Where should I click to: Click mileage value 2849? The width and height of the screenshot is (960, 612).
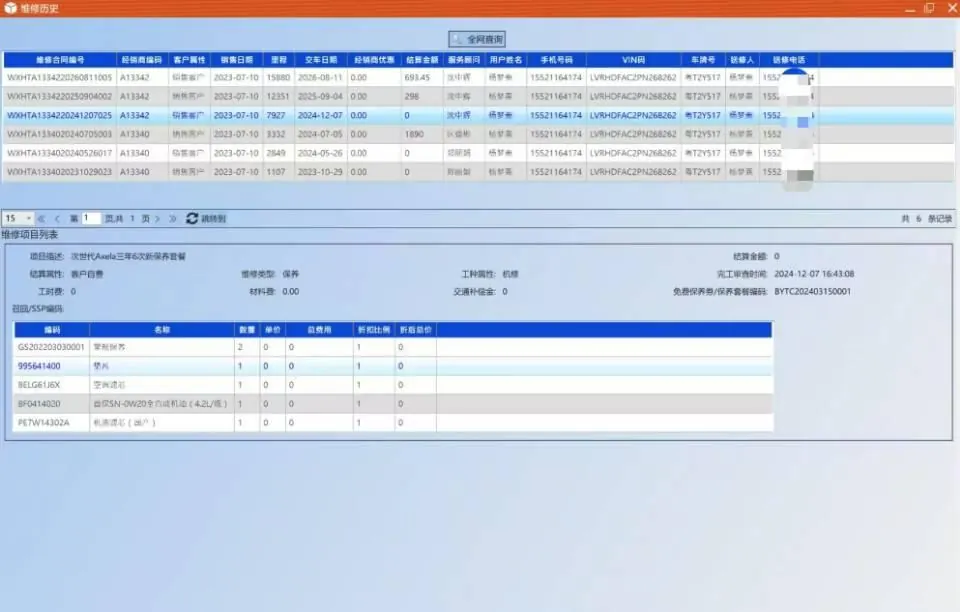(x=276, y=153)
